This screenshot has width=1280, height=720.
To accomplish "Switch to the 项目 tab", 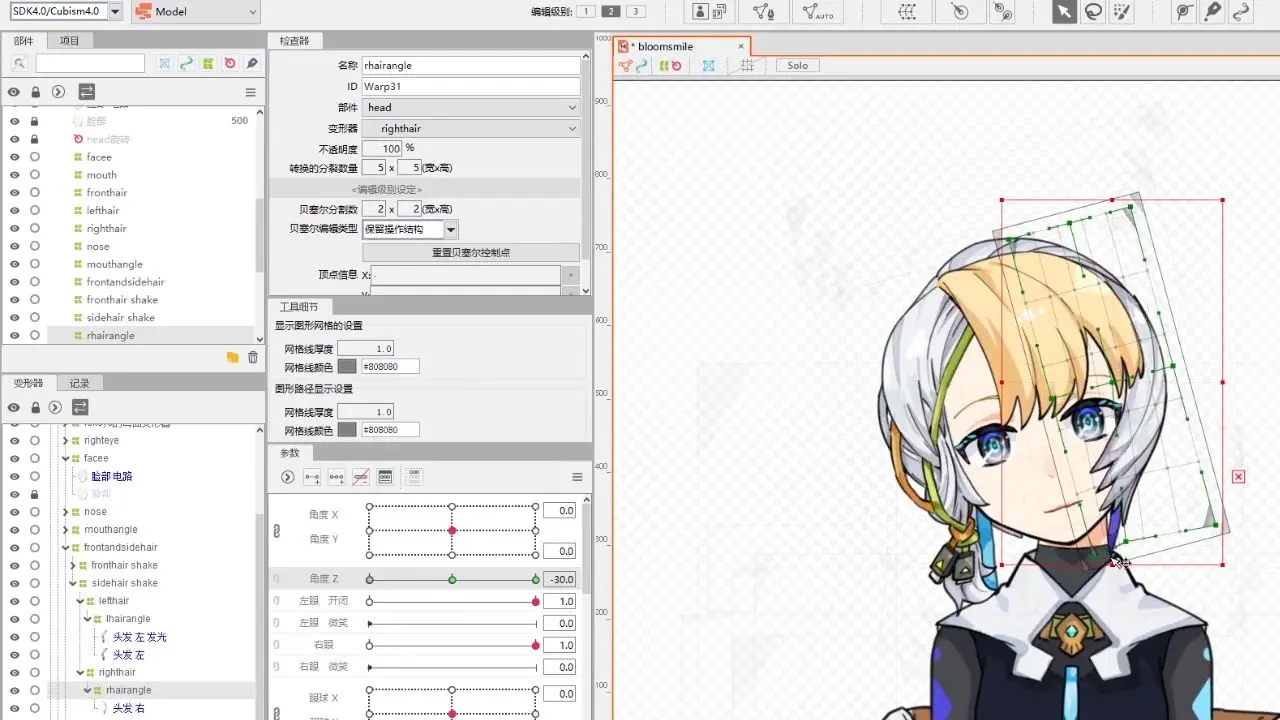I will pos(69,40).
